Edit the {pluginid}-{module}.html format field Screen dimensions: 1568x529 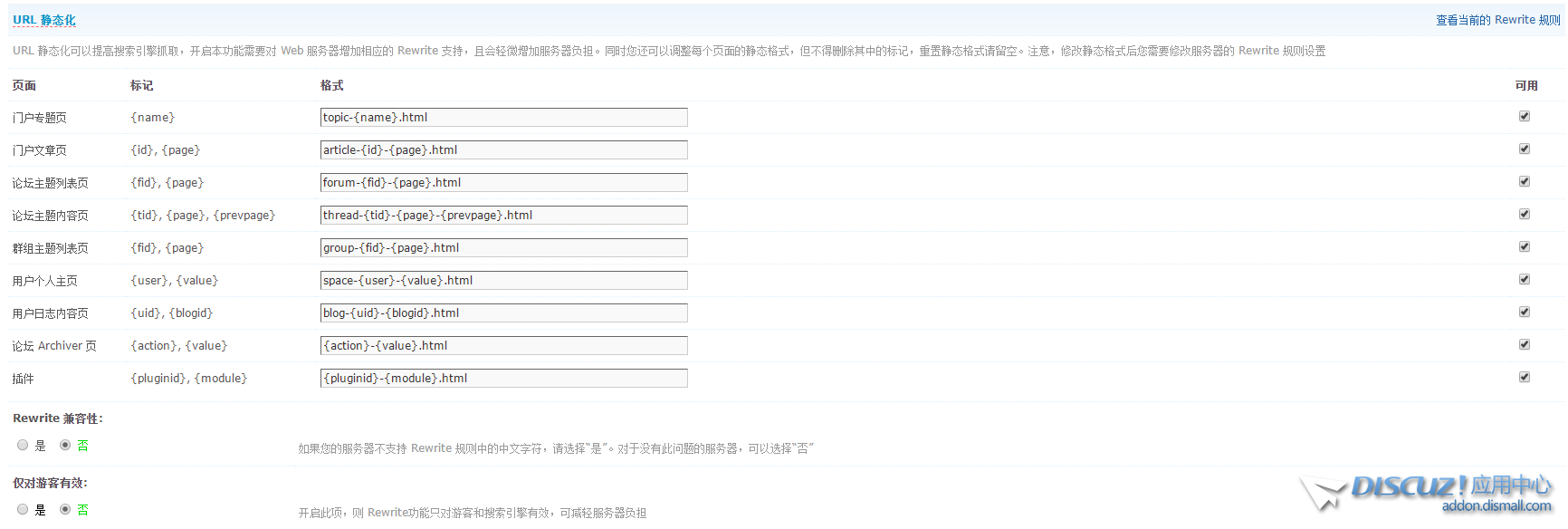(503, 379)
